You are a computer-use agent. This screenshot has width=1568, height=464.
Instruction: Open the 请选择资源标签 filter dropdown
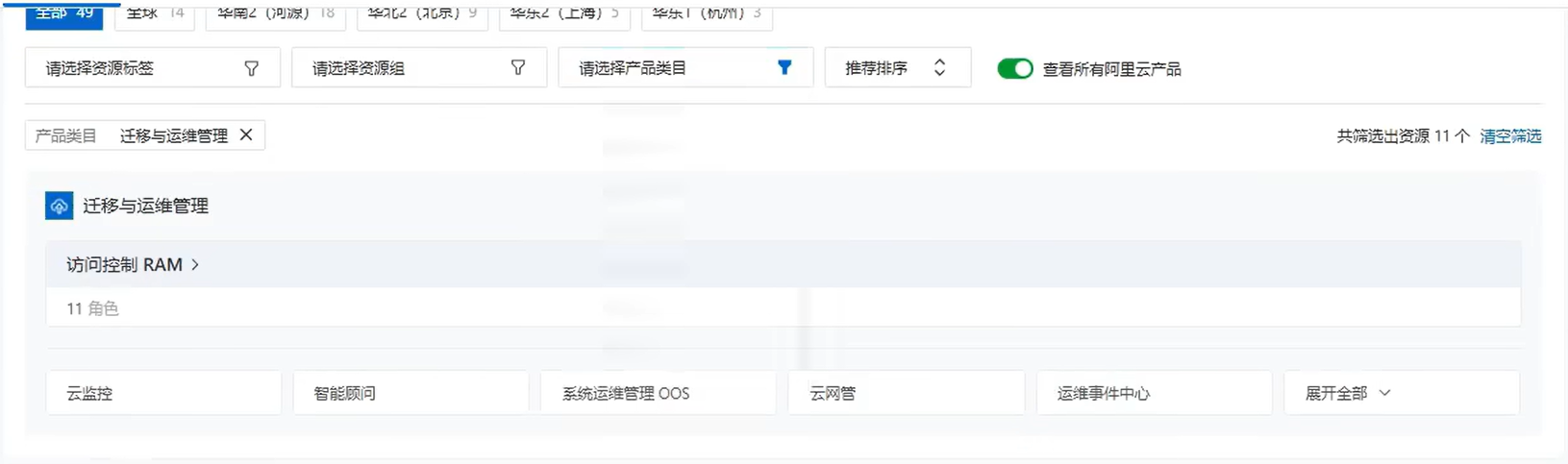click(153, 68)
